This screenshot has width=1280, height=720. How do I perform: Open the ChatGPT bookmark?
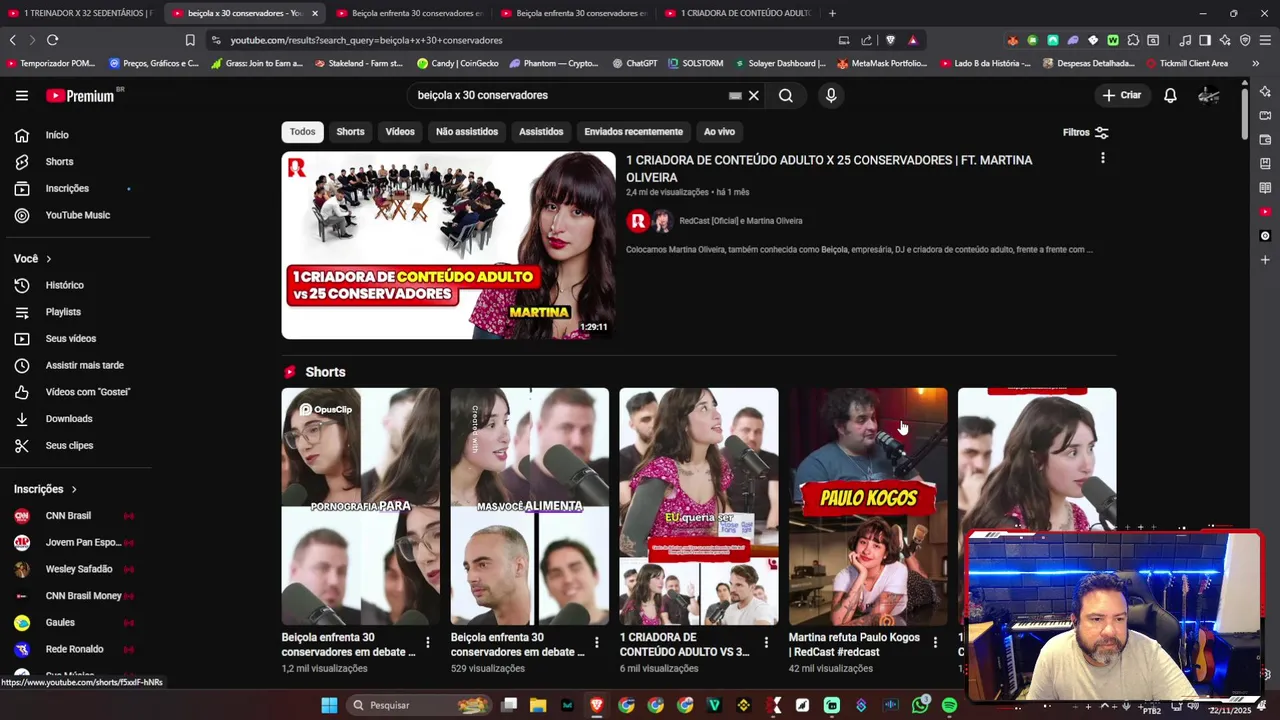pos(634,63)
